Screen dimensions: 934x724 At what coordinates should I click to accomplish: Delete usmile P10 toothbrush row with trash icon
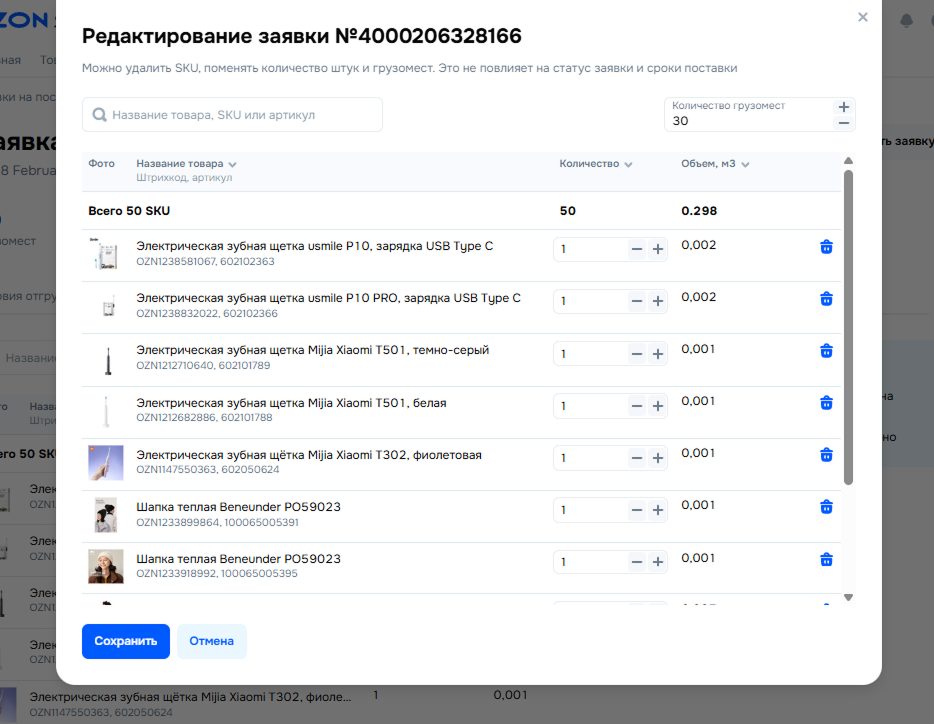tap(826, 246)
